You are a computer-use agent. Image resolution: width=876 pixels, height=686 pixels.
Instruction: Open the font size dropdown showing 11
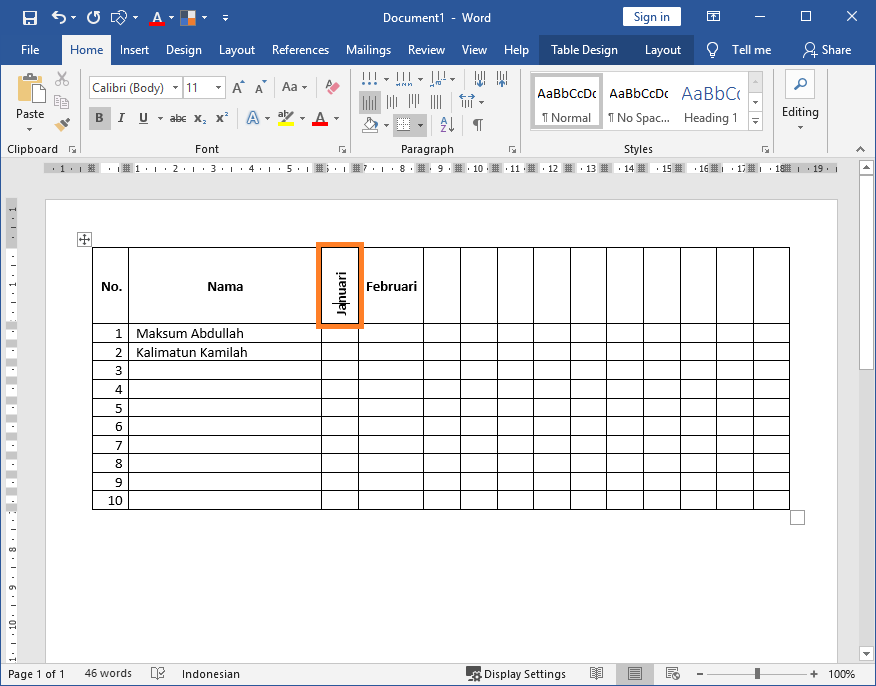pos(218,88)
